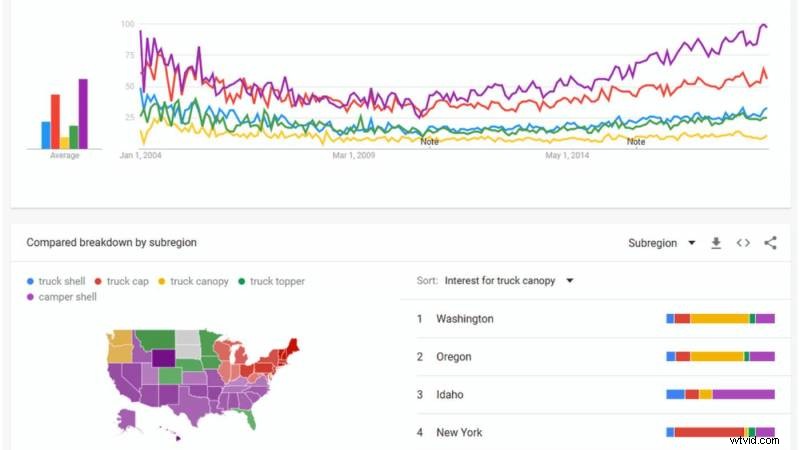Viewport: 800px width, 450px height.
Task: Click the red Average bar in chart
Action: click(56, 121)
